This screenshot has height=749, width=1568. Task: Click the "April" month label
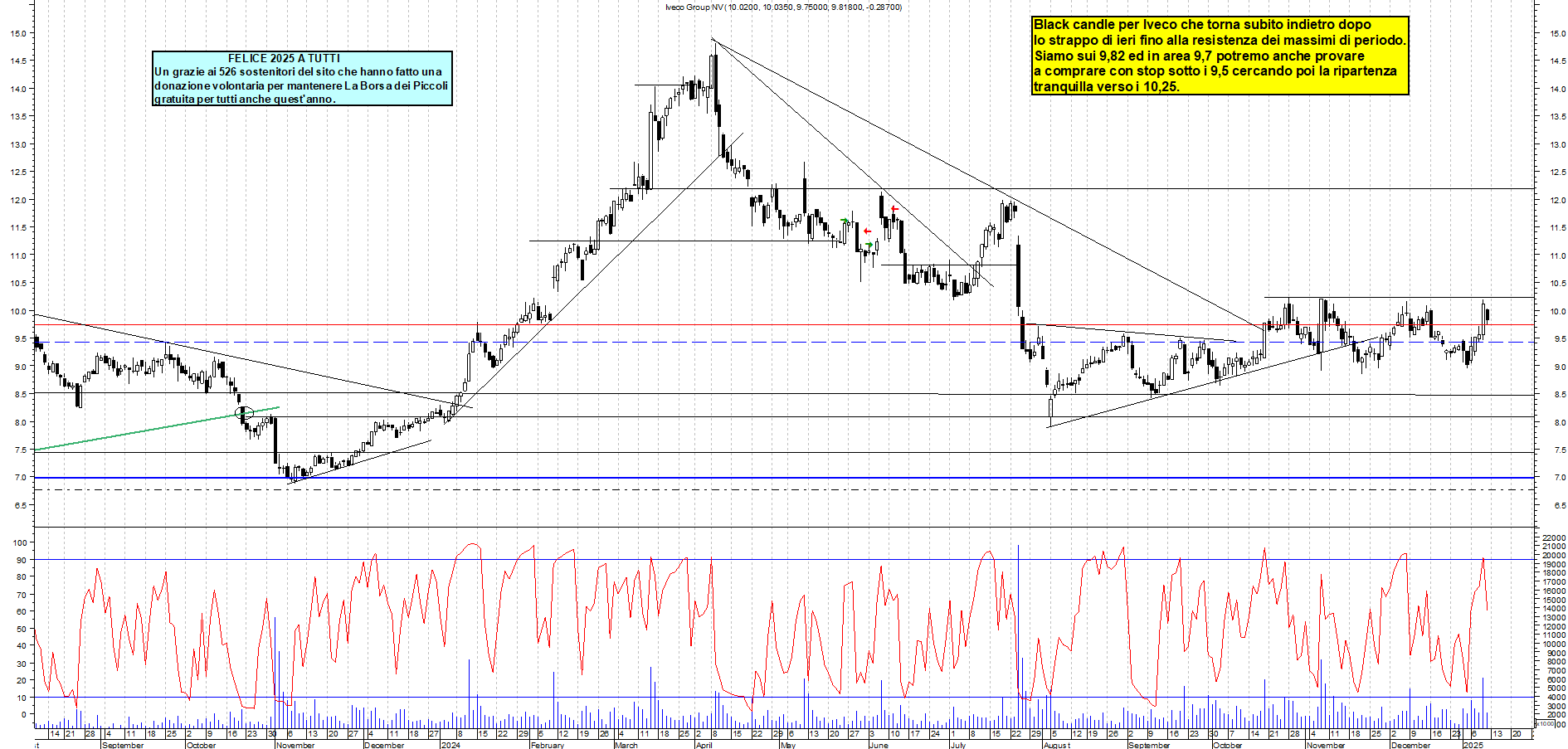[x=704, y=745]
